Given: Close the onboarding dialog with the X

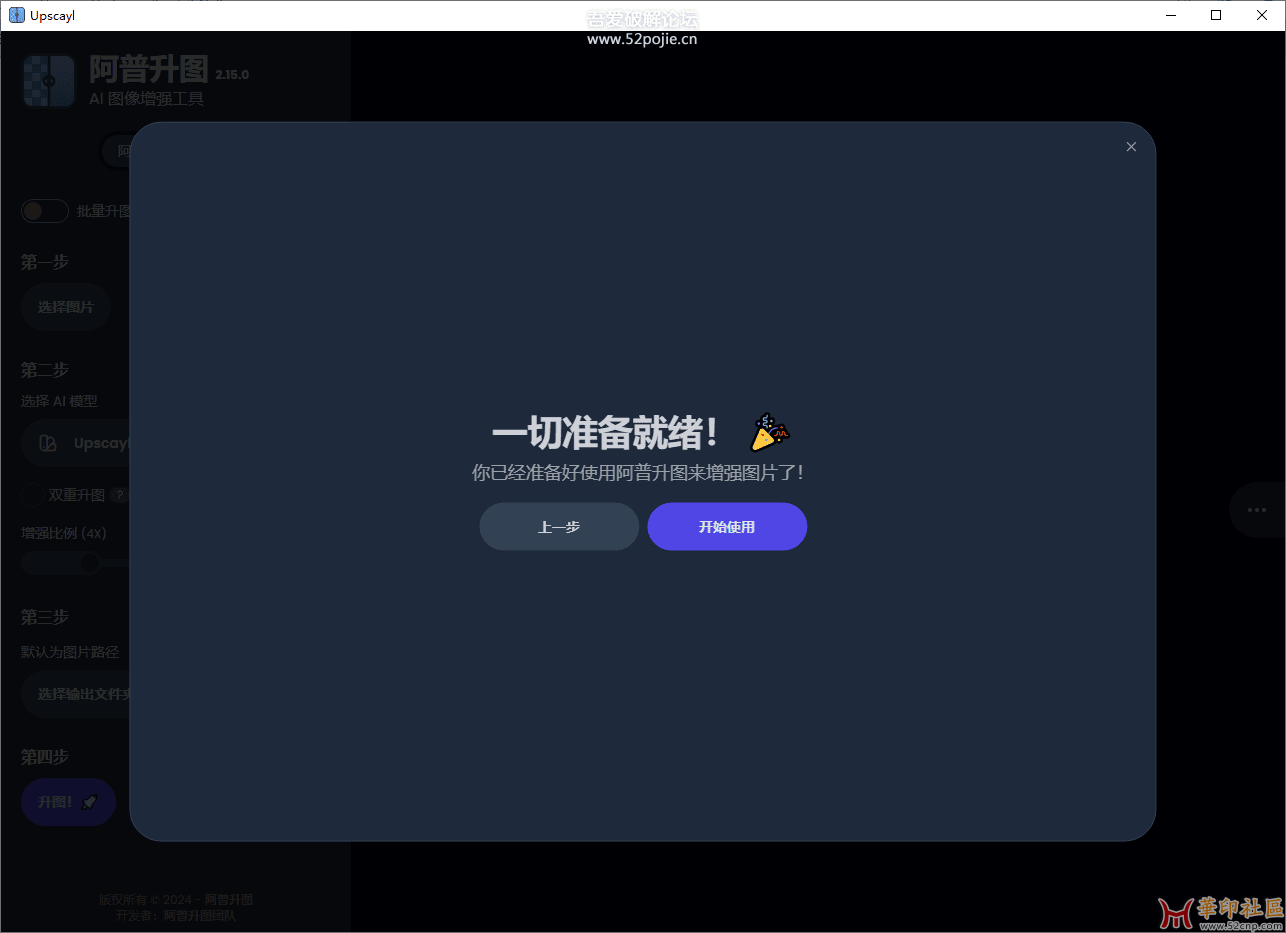Looking at the screenshot, I should [1131, 147].
